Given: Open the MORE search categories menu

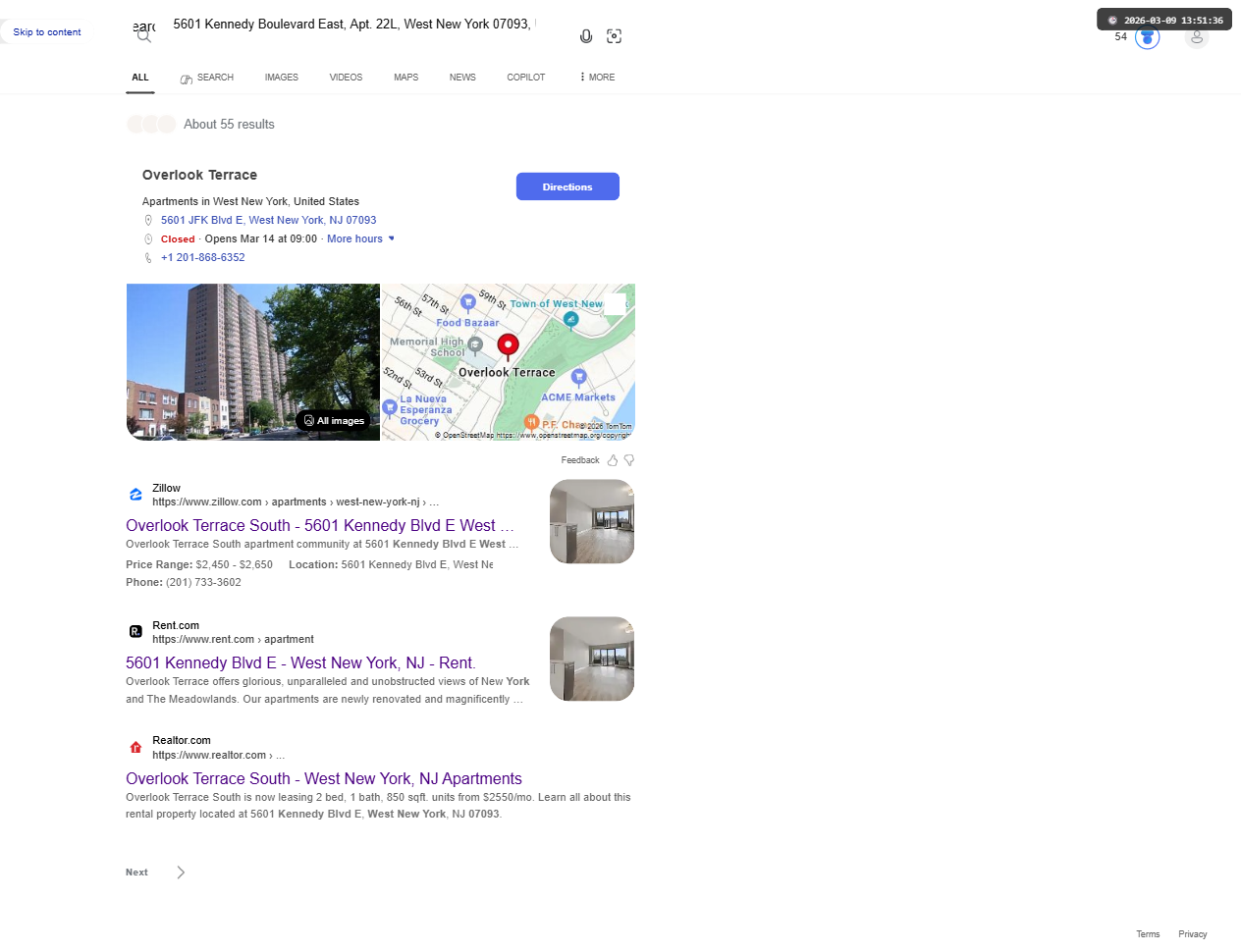Looking at the screenshot, I should (597, 78).
